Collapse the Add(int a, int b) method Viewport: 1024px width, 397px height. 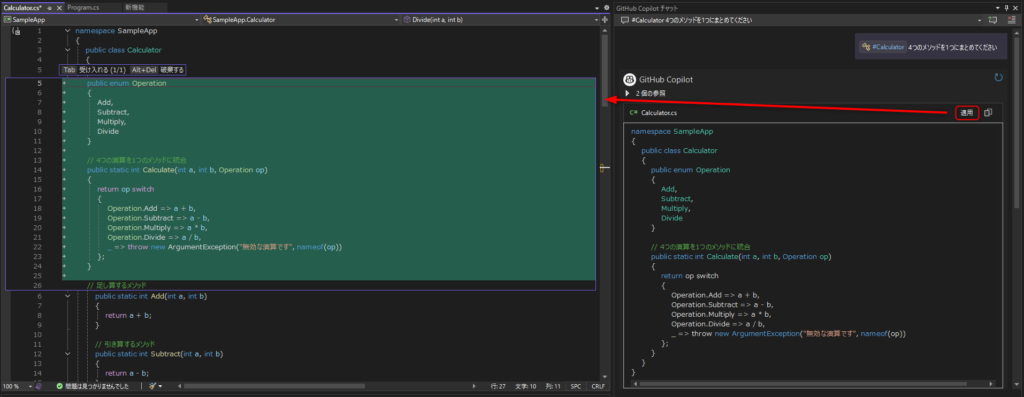pyautogui.click(x=68, y=296)
